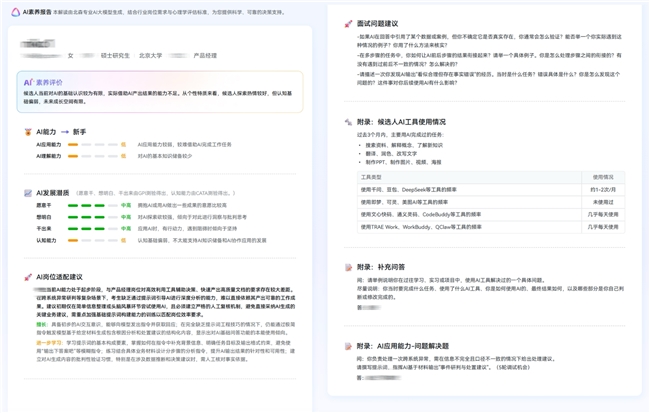Click the medal icon beside AI能力
Screen dimensions: 650x413
coord(28,132)
